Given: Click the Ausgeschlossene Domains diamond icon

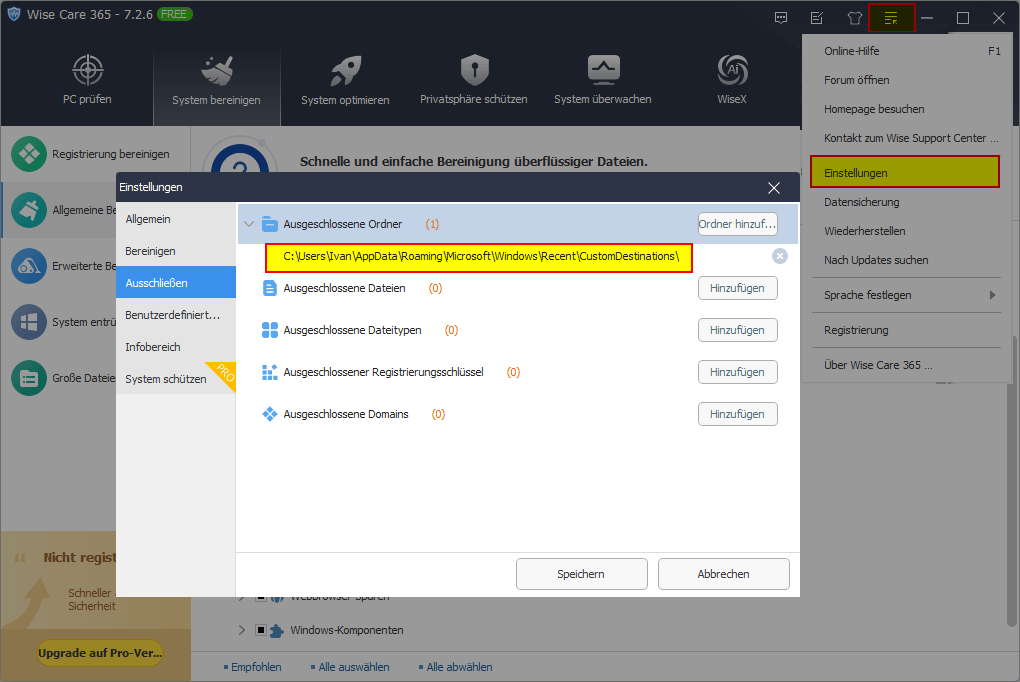Looking at the screenshot, I should pos(269,415).
